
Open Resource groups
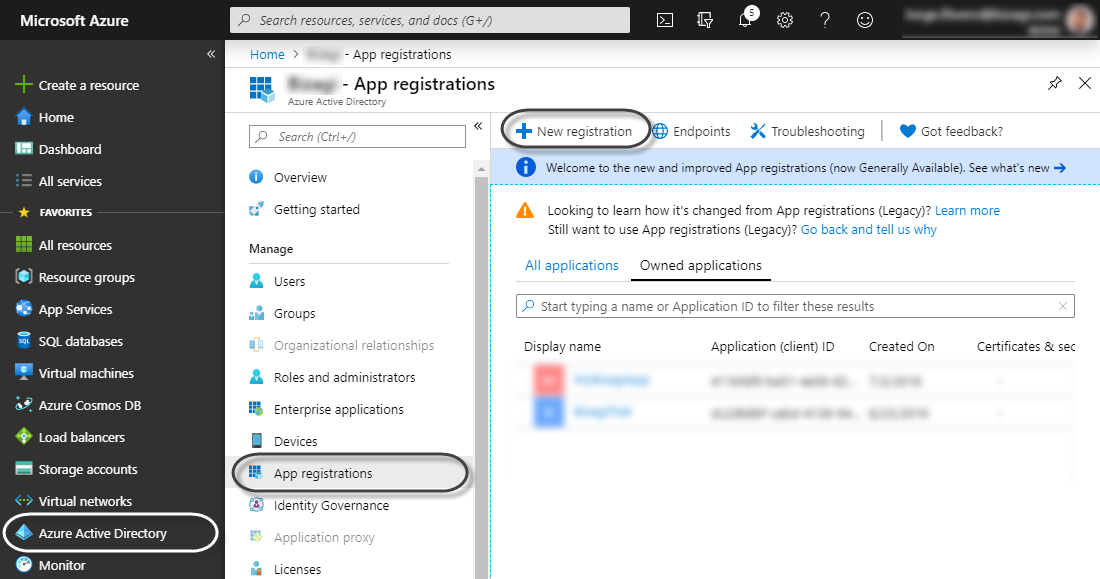75,277
